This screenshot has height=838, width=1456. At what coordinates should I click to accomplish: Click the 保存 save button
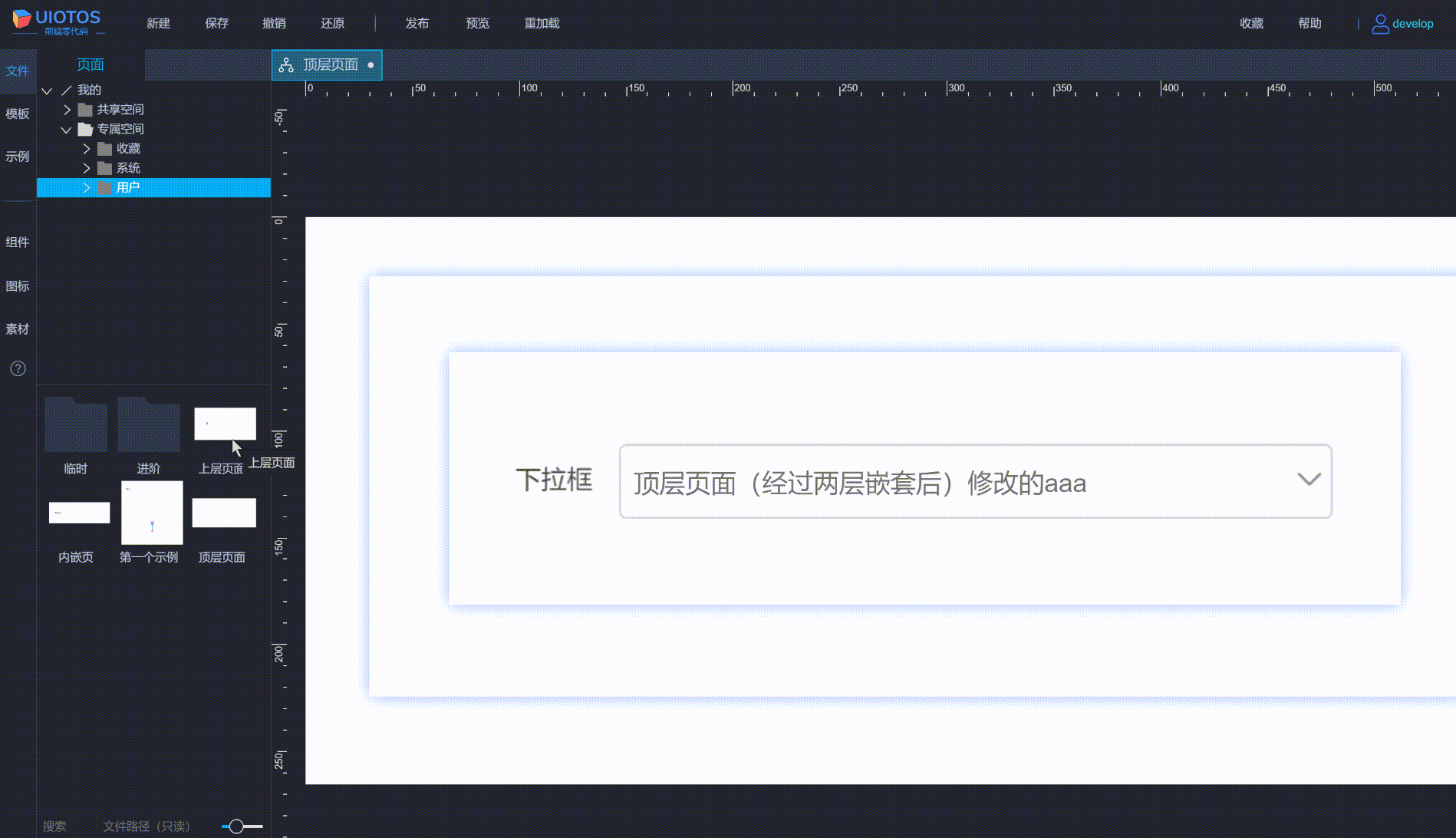pos(216,23)
